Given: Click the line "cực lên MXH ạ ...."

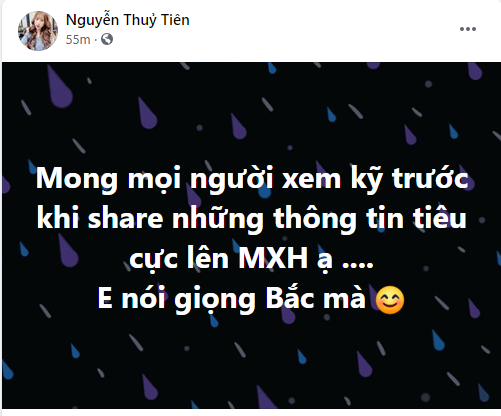Looking at the screenshot, I should 251,259.
